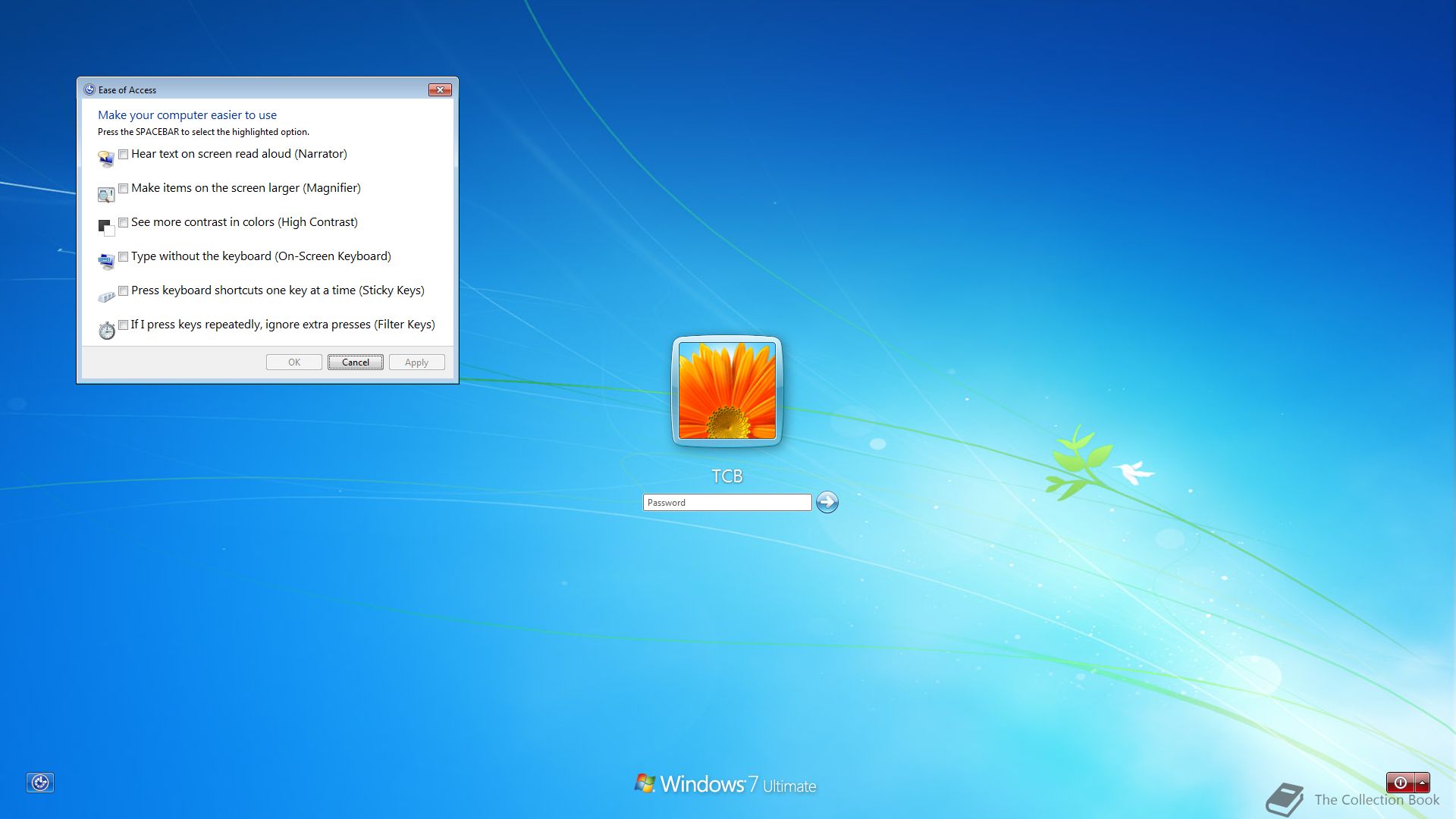Click 'Hear text on screen read aloud (Narrator)' label
This screenshot has height=819, width=1456.
[239, 154]
